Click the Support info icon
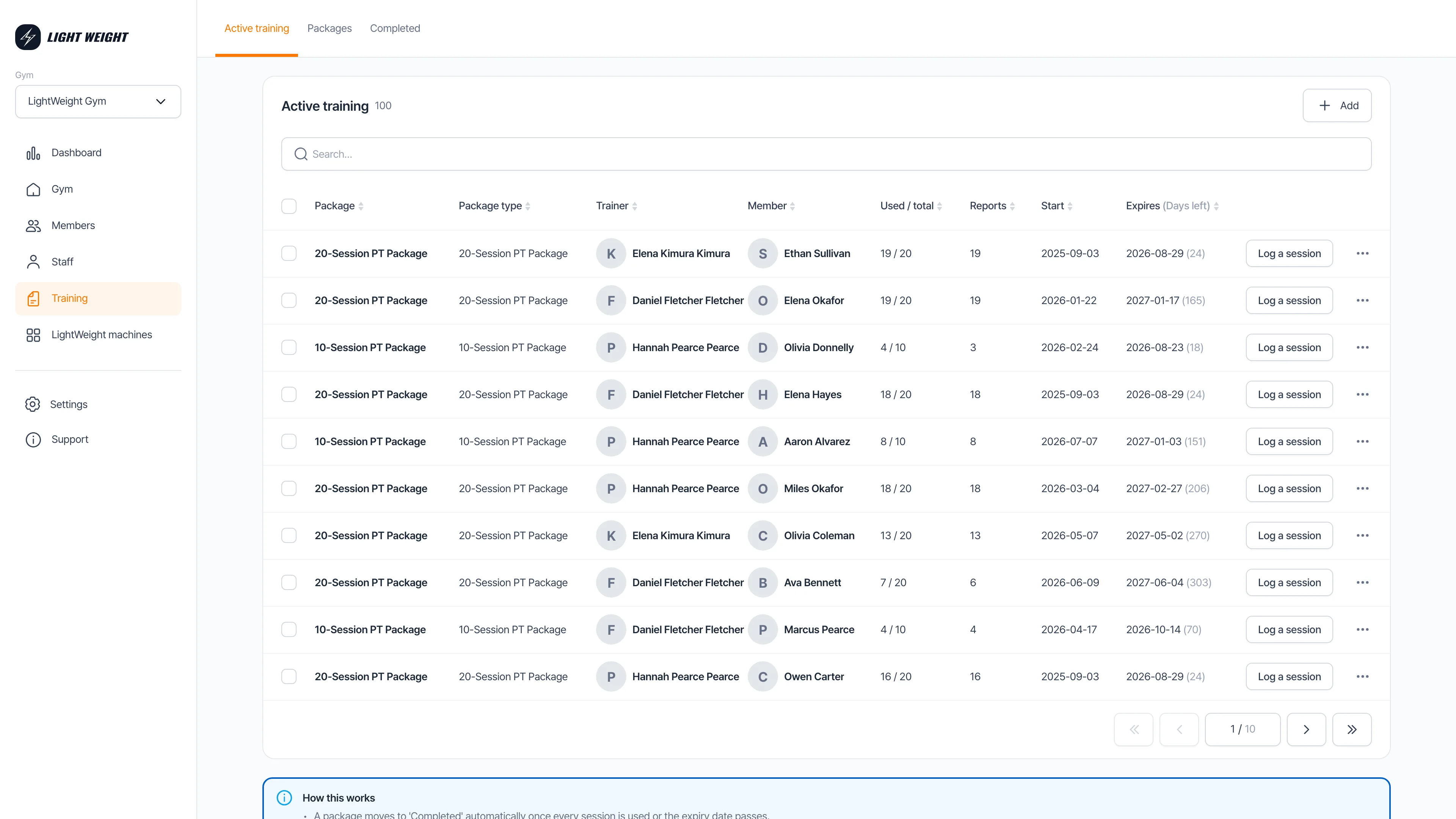Viewport: 1456px width, 819px height. 33,440
